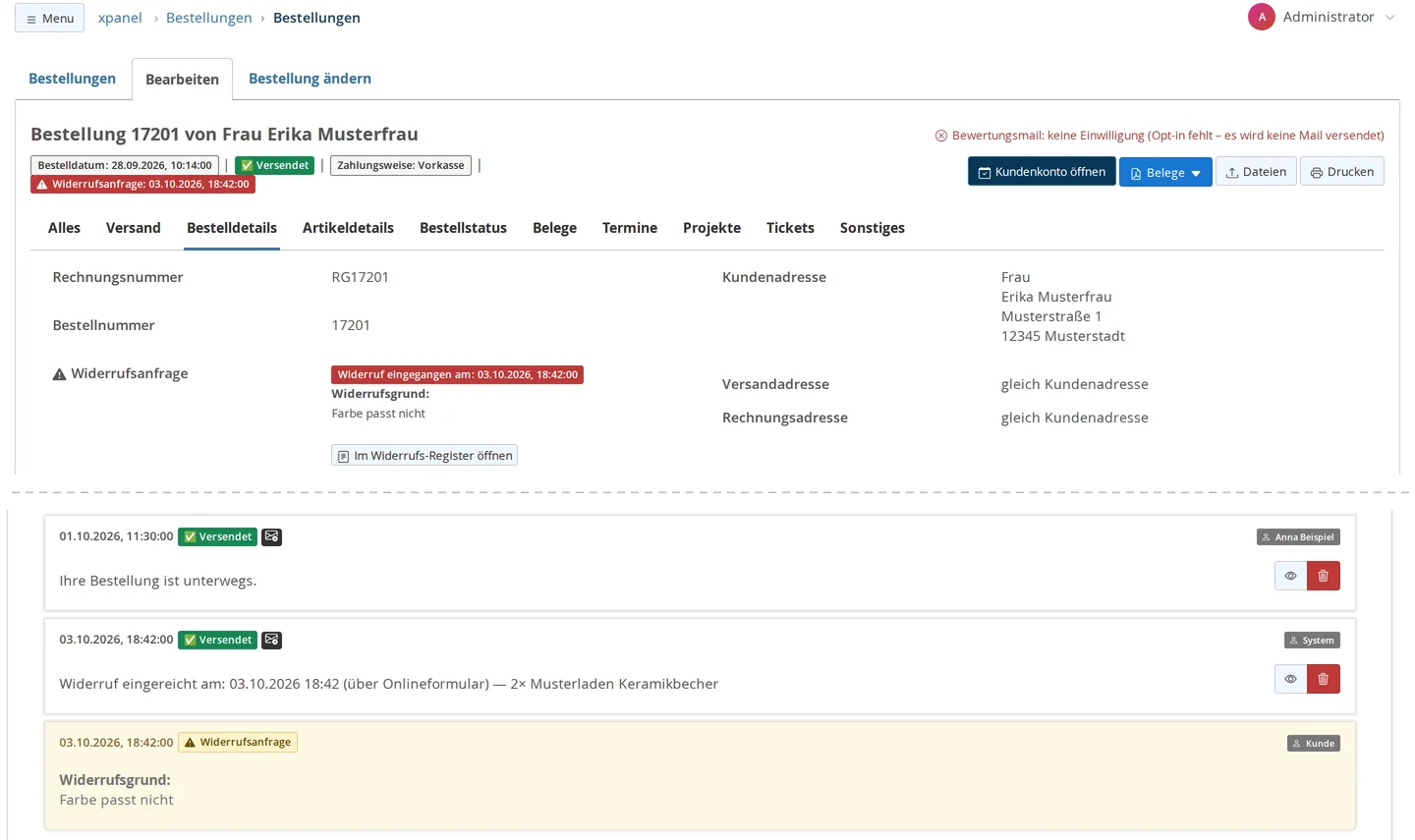Open the Menu hamburger button
This screenshot has height=840, width=1415.
[x=49, y=18]
